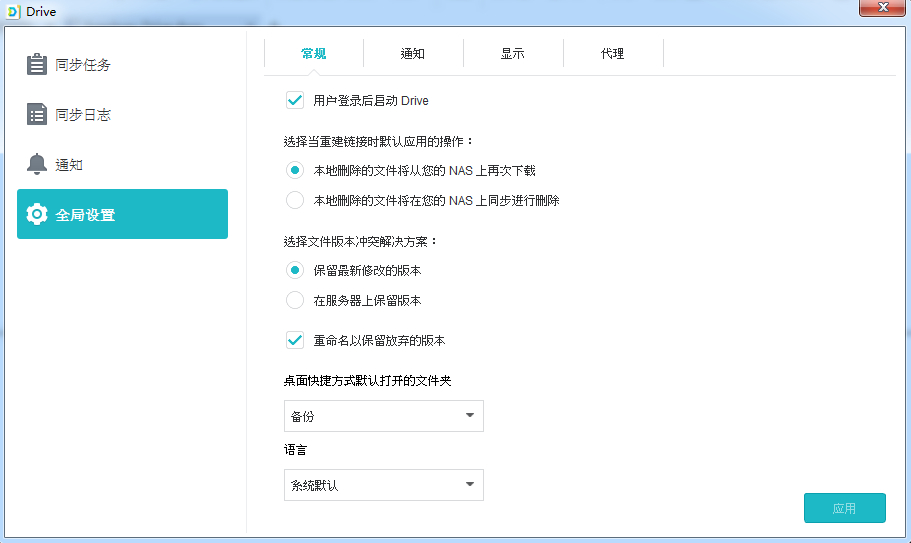Select the 常规 tab
The image size is (911, 543).
[314, 54]
